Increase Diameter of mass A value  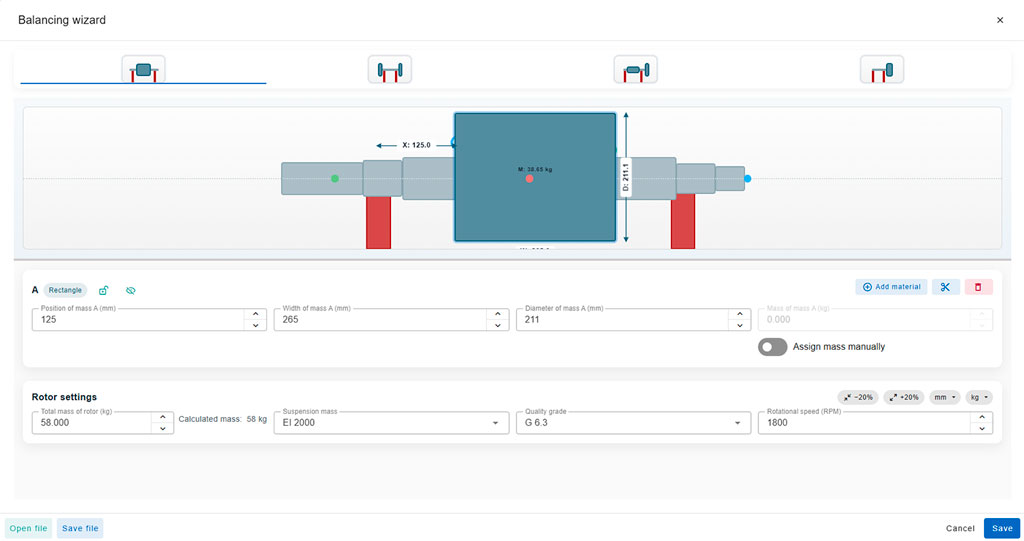click(740, 314)
